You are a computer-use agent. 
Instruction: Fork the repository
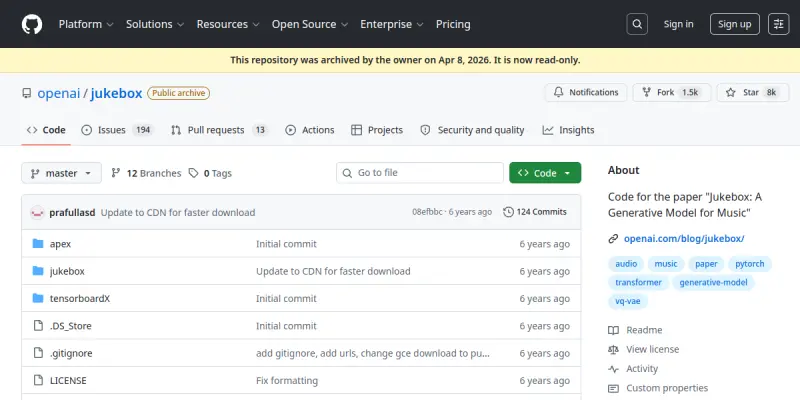tap(671, 92)
